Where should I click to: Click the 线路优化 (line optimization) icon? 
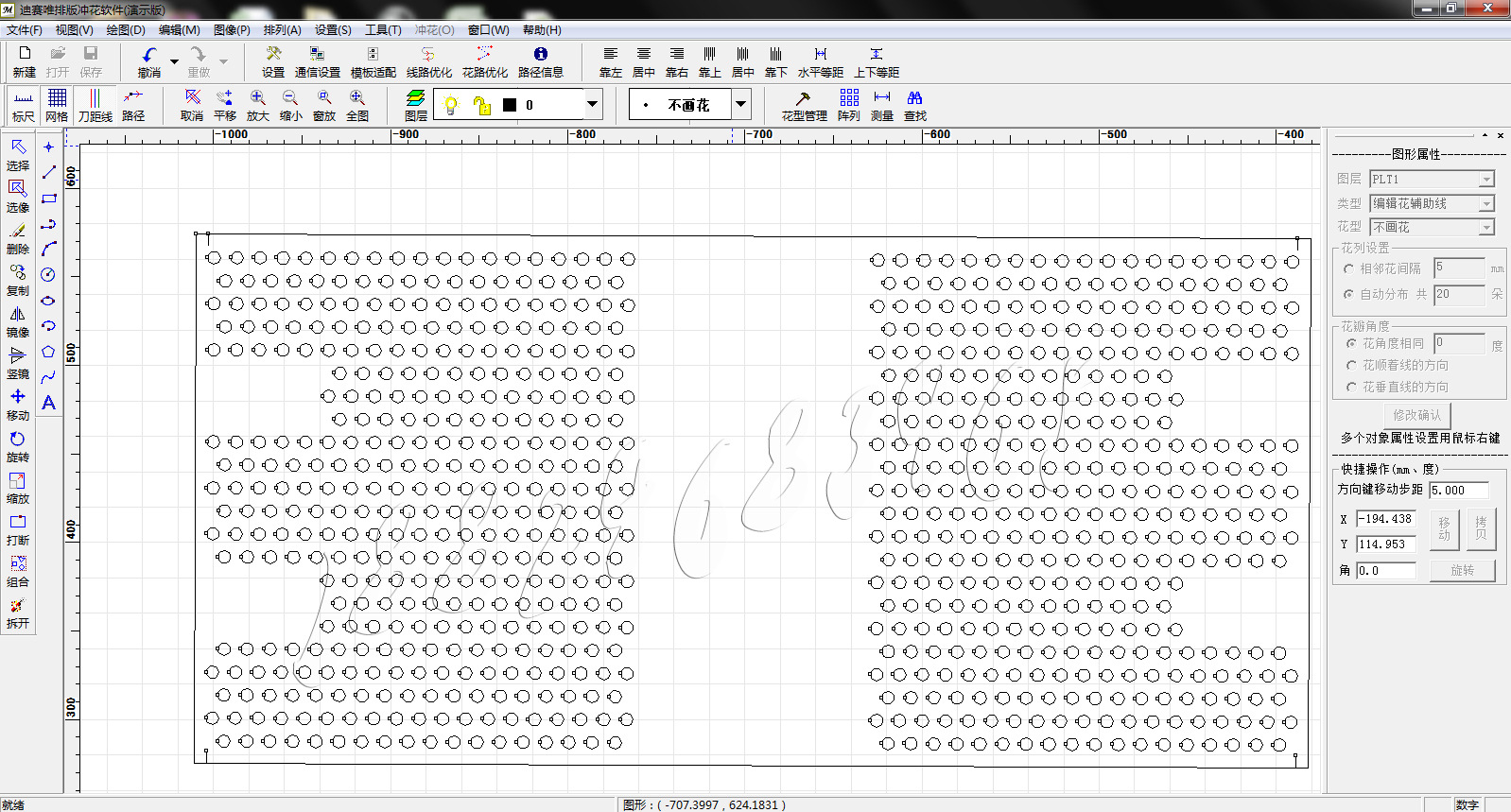pyautogui.click(x=428, y=61)
